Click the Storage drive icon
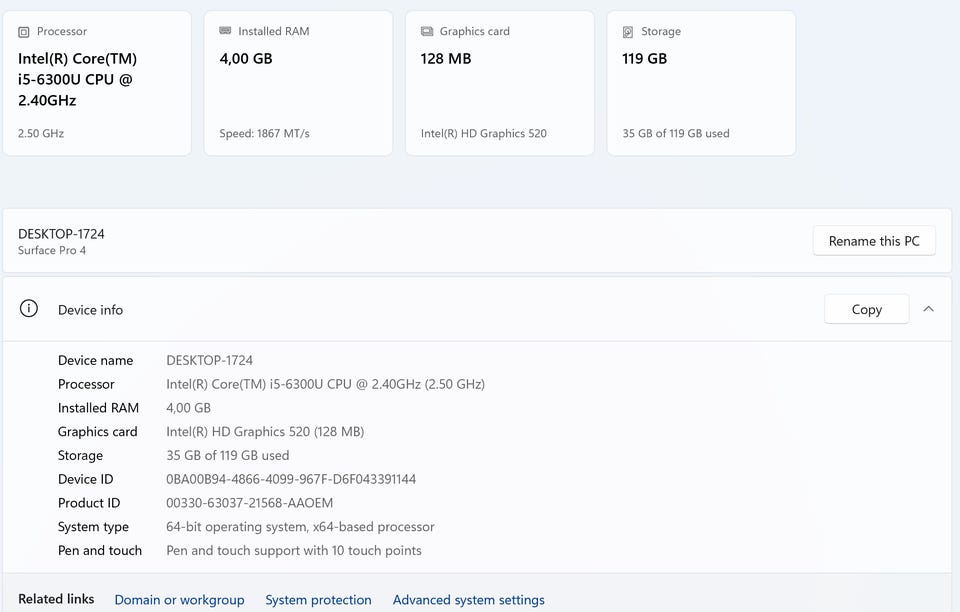 [x=628, y=32]
